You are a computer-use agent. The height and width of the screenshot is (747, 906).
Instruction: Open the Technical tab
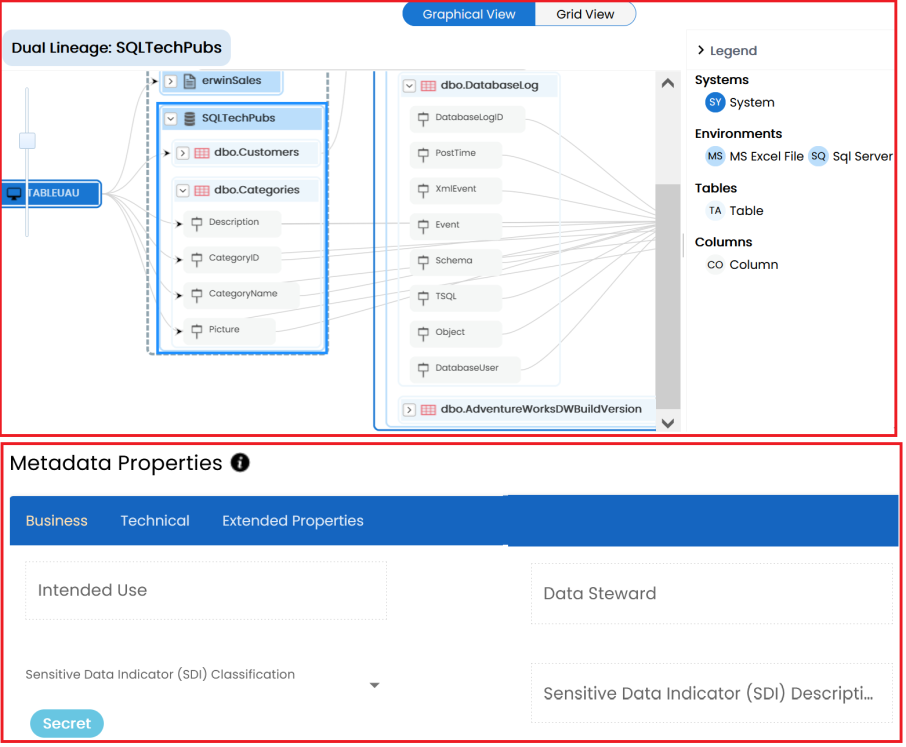coord(155,521)
